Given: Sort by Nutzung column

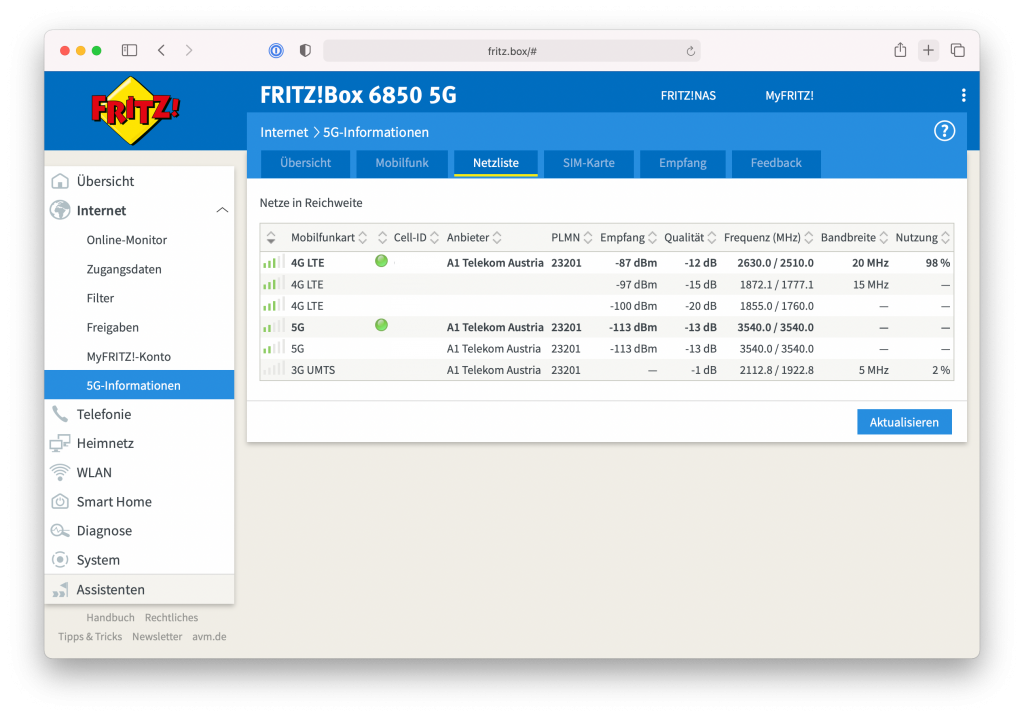Looking at the screenshot, I should coord(923,238).
